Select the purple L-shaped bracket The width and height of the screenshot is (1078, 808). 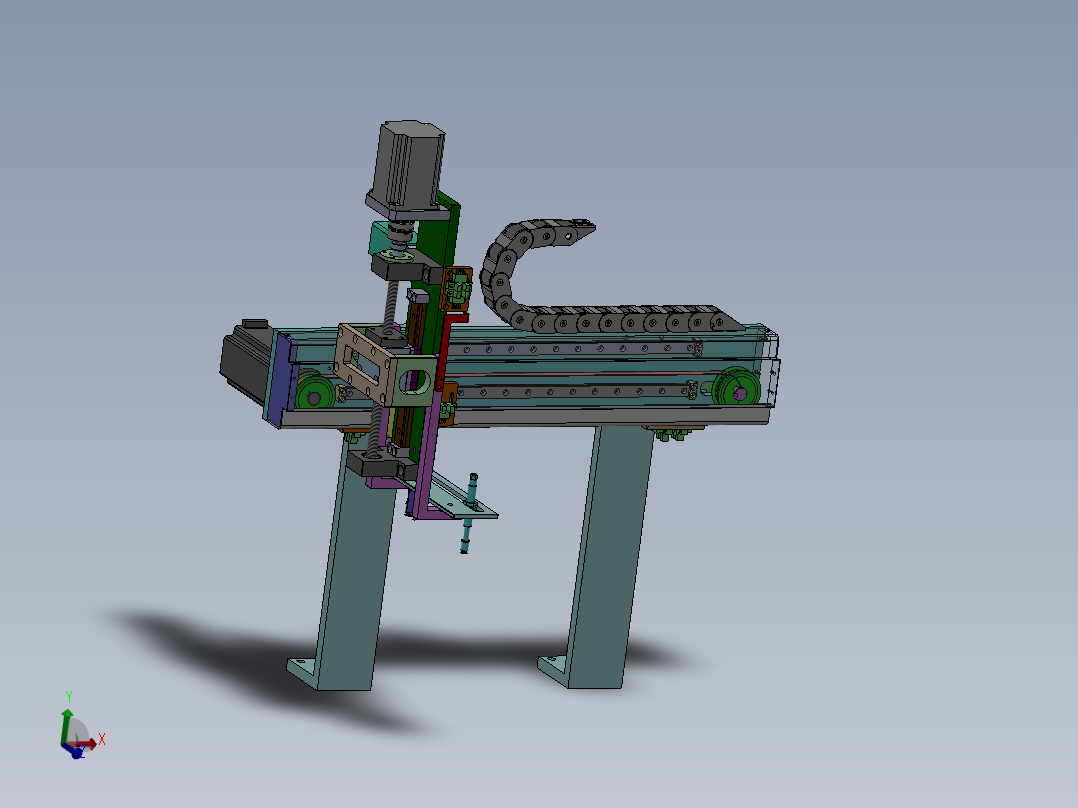pos(430,457)
